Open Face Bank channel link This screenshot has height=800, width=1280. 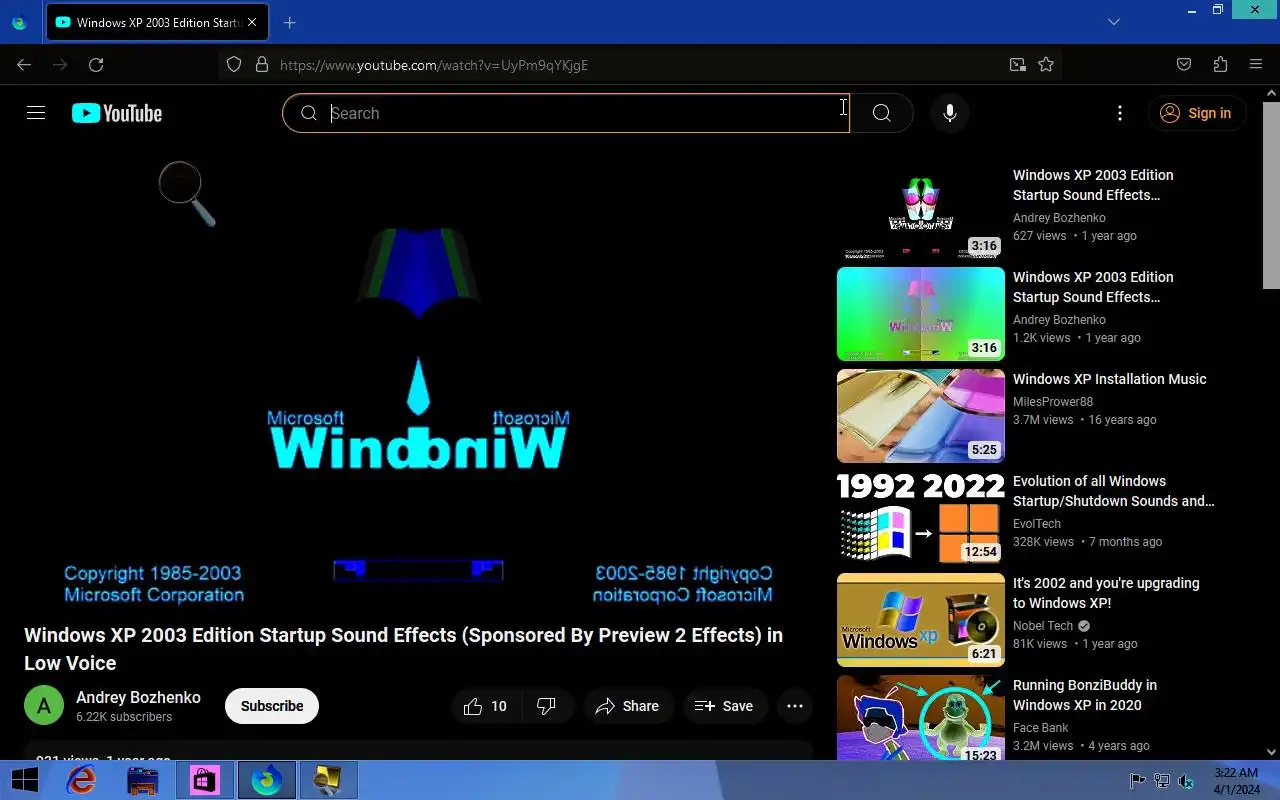pyautogui.click(x=1041, y=727)
